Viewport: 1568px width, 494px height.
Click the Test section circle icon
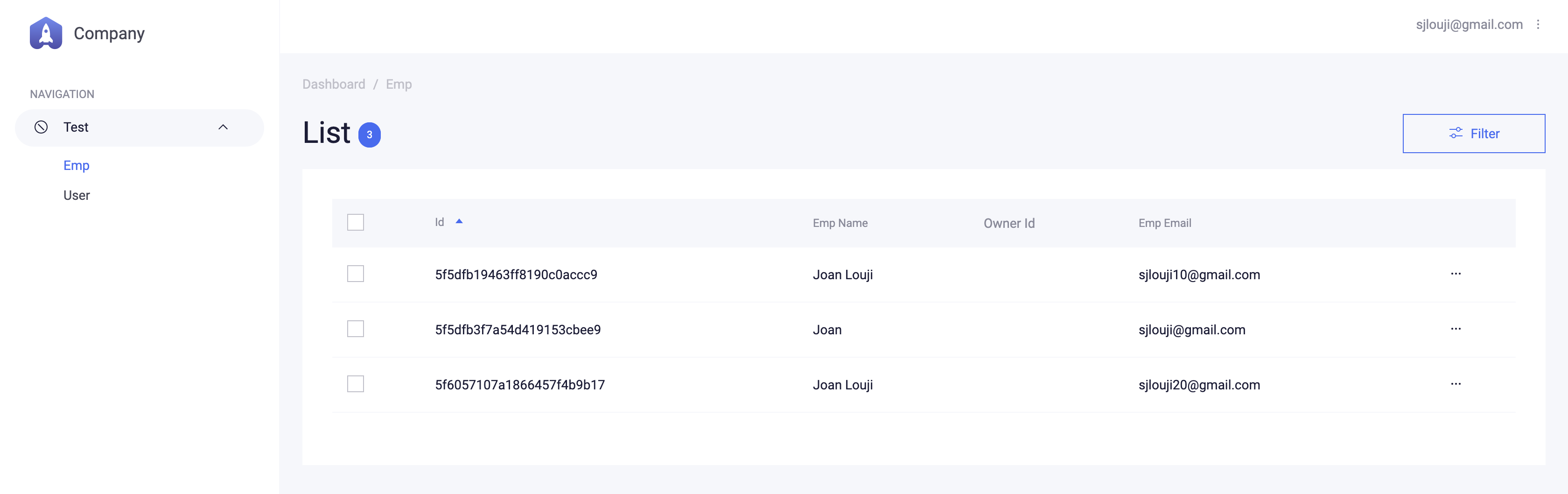(x=41, y=127)
